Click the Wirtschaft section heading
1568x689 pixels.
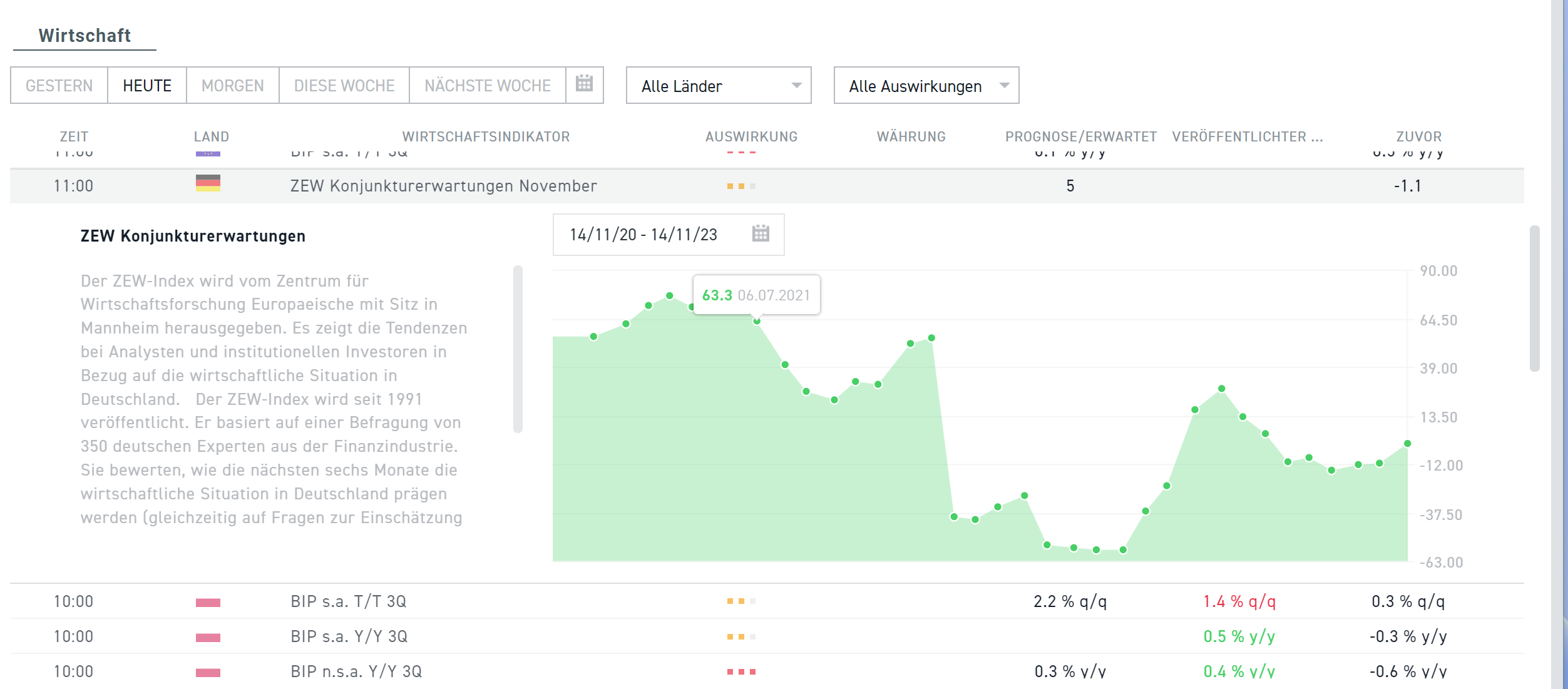tap(85, 36)
